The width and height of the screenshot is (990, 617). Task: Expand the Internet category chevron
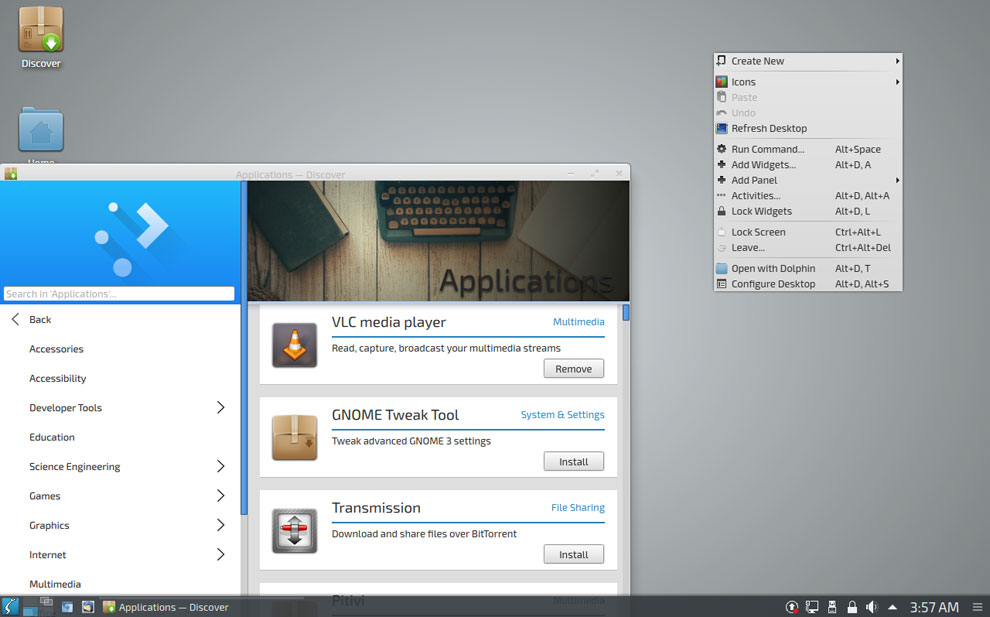tap(220, 554)
